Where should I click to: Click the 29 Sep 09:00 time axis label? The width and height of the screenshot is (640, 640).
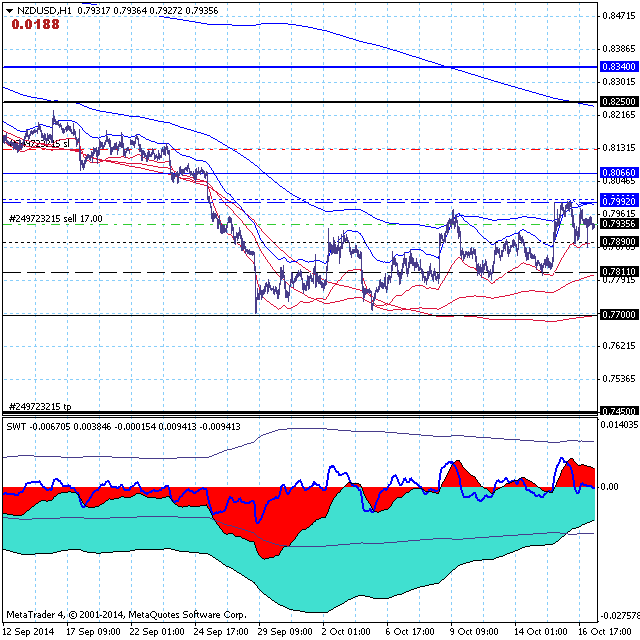pyautogui.click(x=285, y=632)
